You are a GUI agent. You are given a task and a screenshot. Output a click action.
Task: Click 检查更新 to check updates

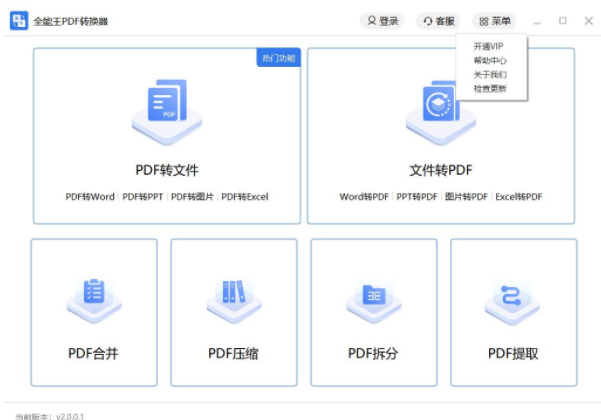490,88
